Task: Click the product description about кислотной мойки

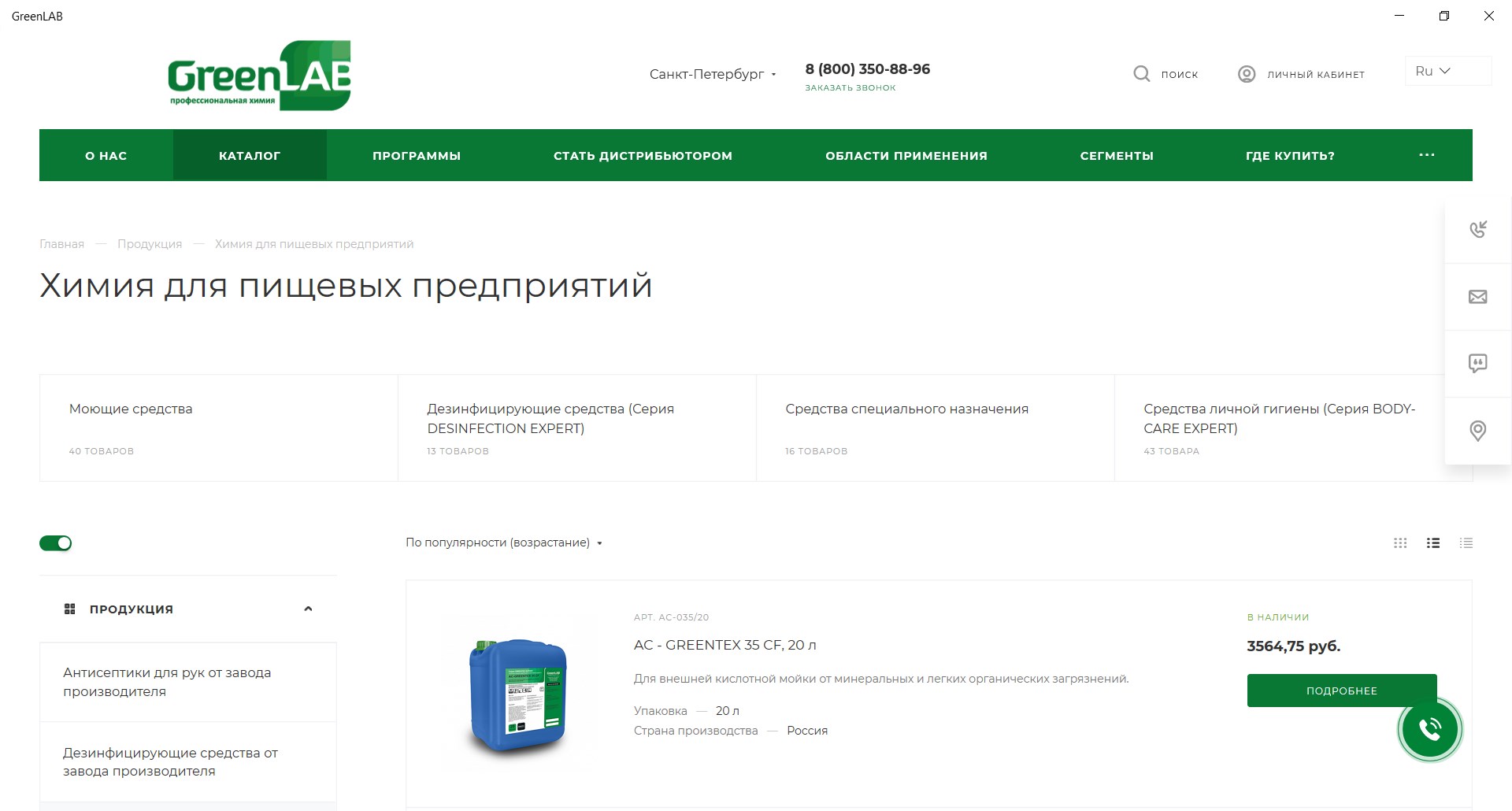Action: pos(881,679)
